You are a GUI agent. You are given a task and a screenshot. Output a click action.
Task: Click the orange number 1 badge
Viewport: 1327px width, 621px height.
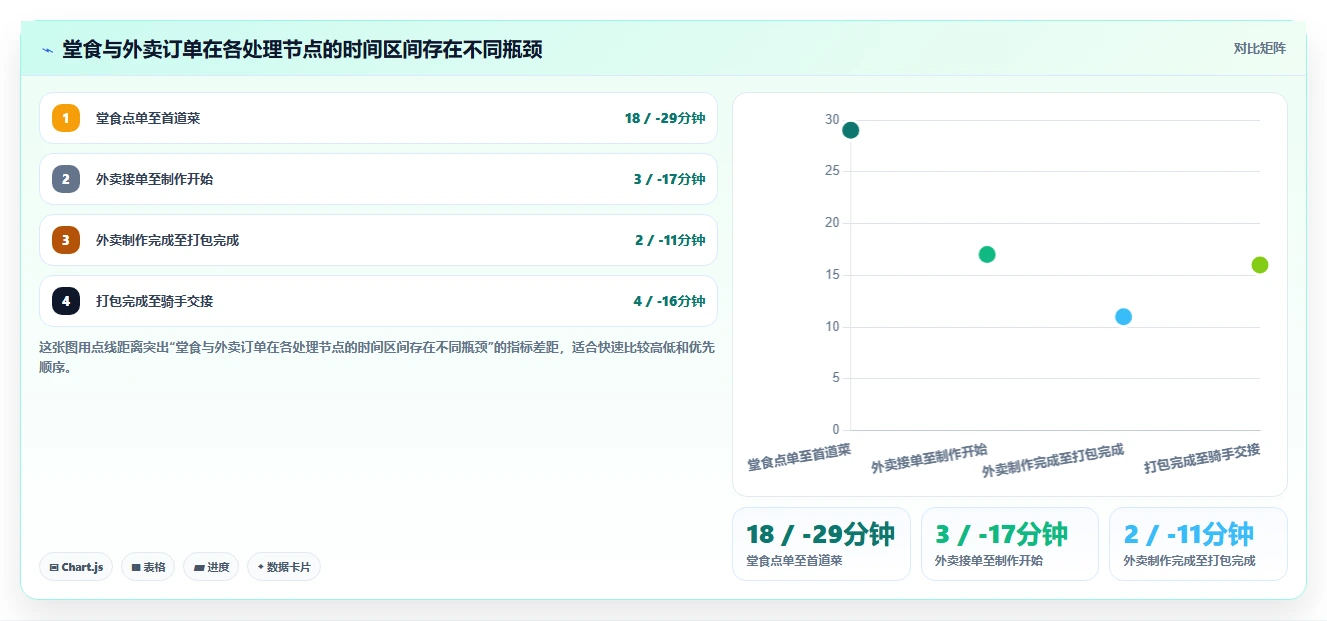click(x=66, y=118)
